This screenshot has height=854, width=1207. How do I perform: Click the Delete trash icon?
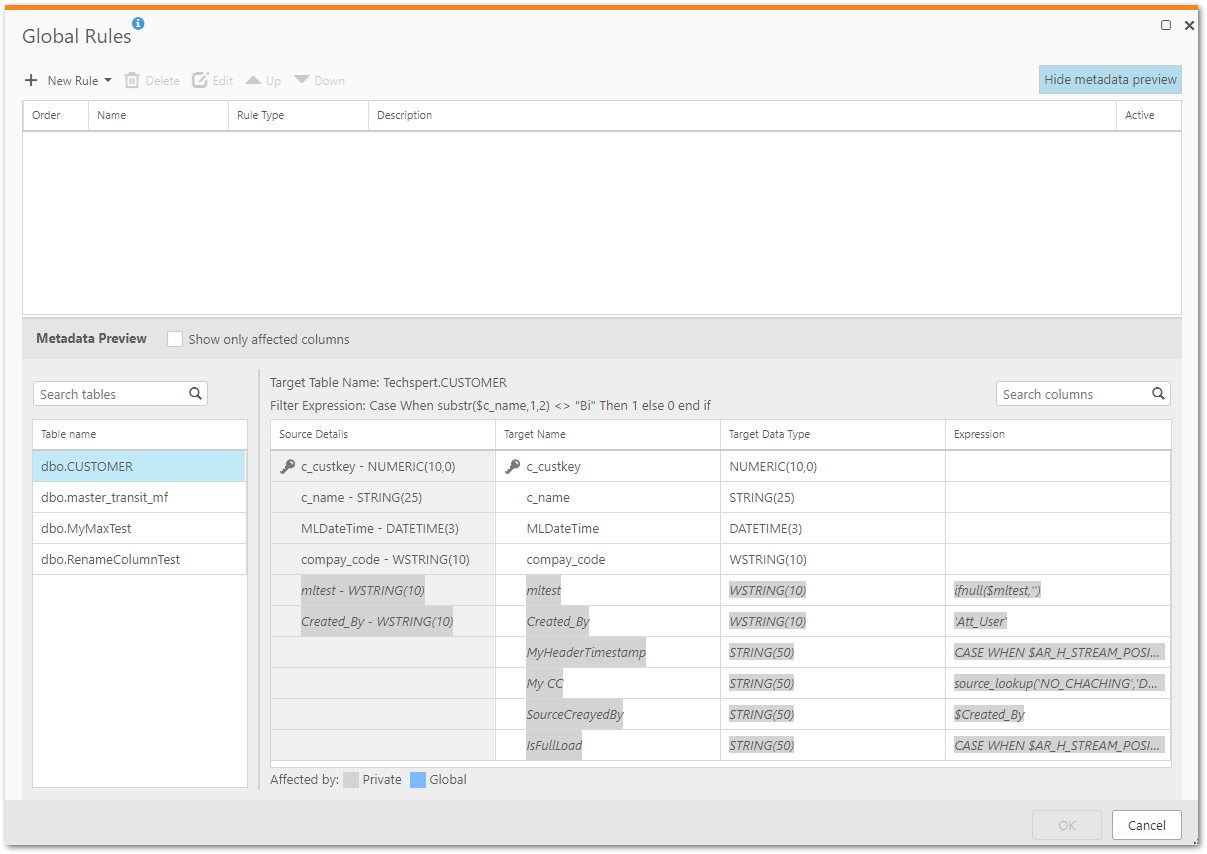132,81
